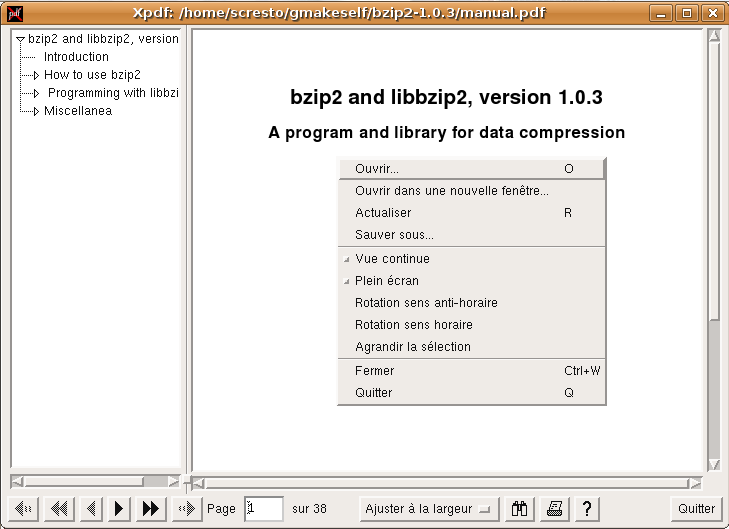Click subtitle "A program and library for data compression"
This screenshot has height=529, width=729.
(446, 132)
